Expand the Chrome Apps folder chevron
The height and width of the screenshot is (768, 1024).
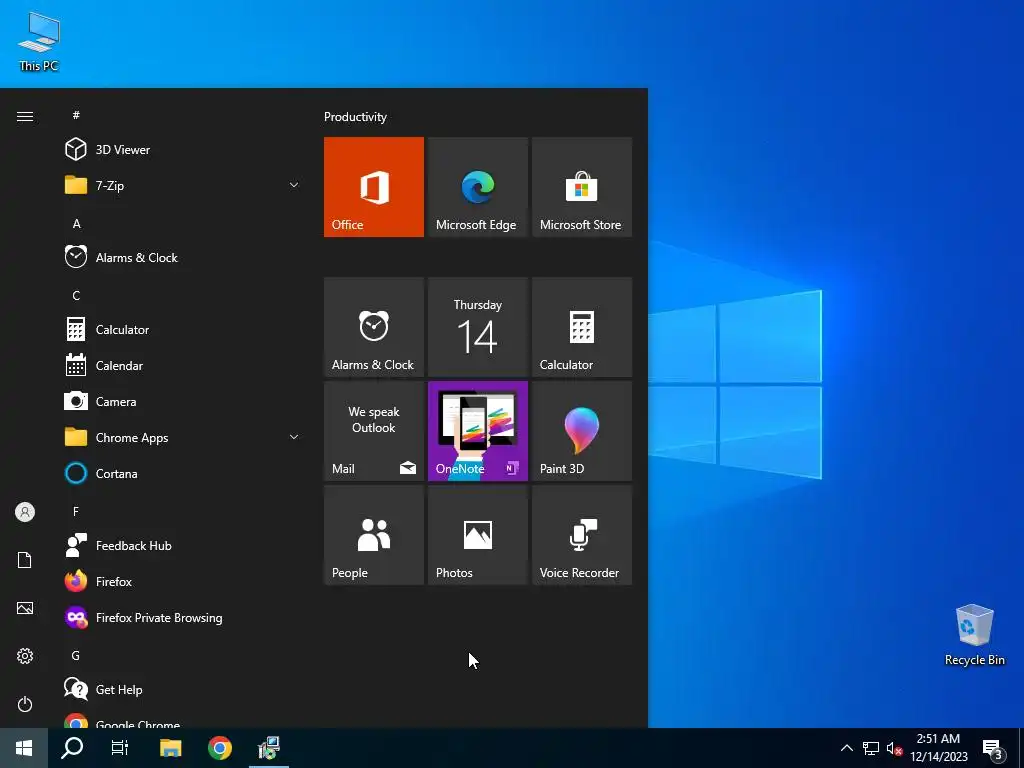(294, 438)
